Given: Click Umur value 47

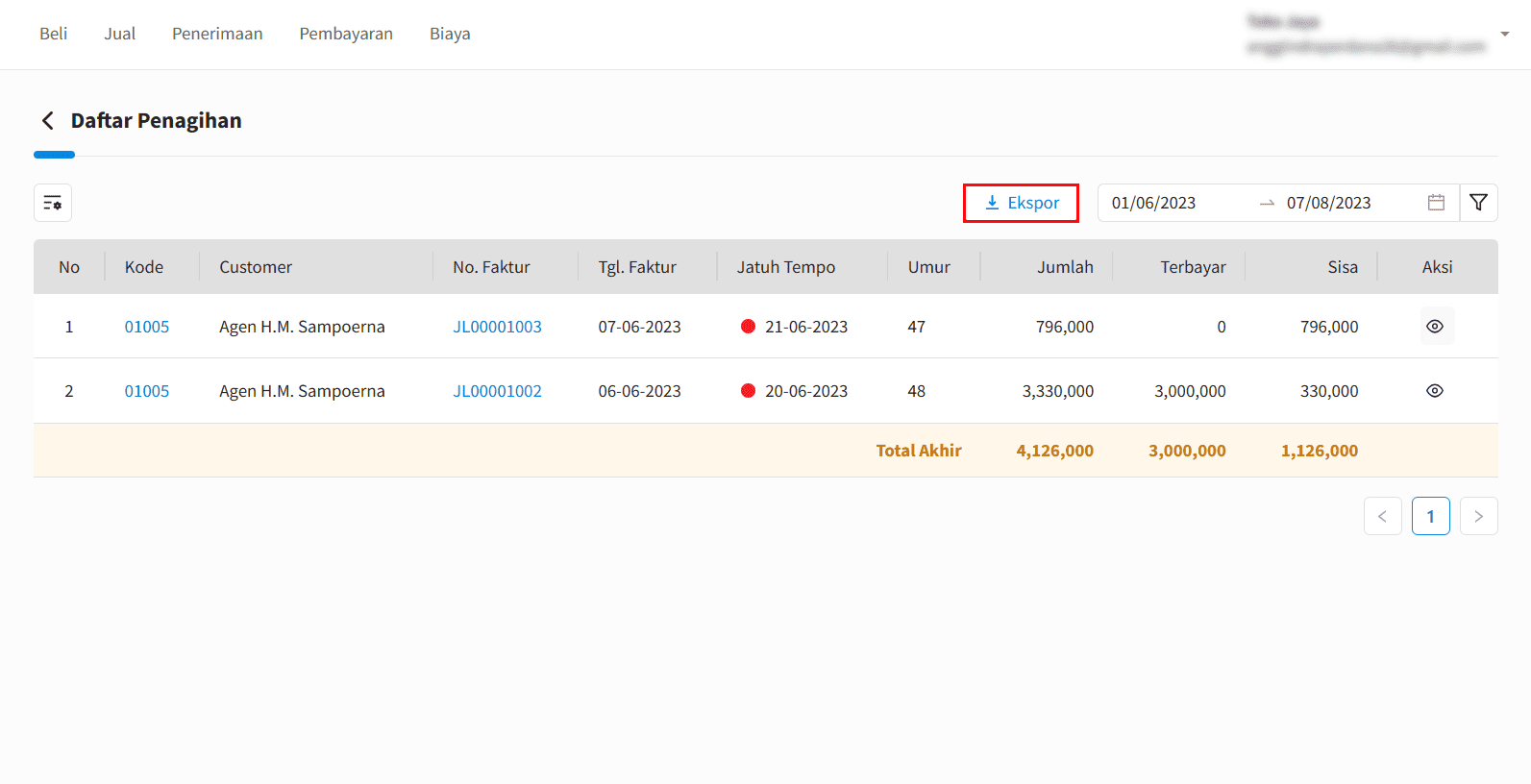Looking at the screenshot, I should point(917,327).
